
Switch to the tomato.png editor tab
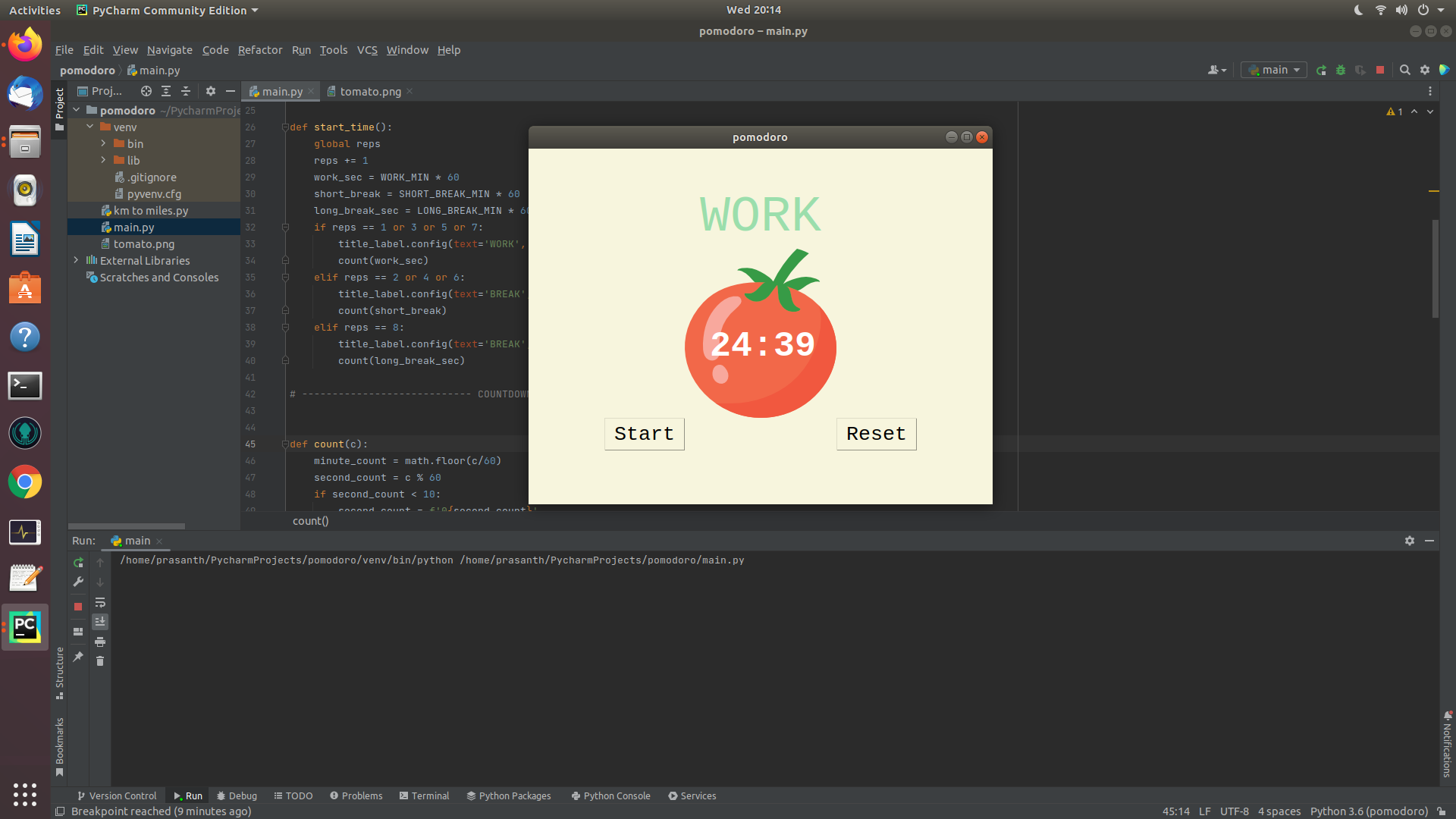[369, 92]
